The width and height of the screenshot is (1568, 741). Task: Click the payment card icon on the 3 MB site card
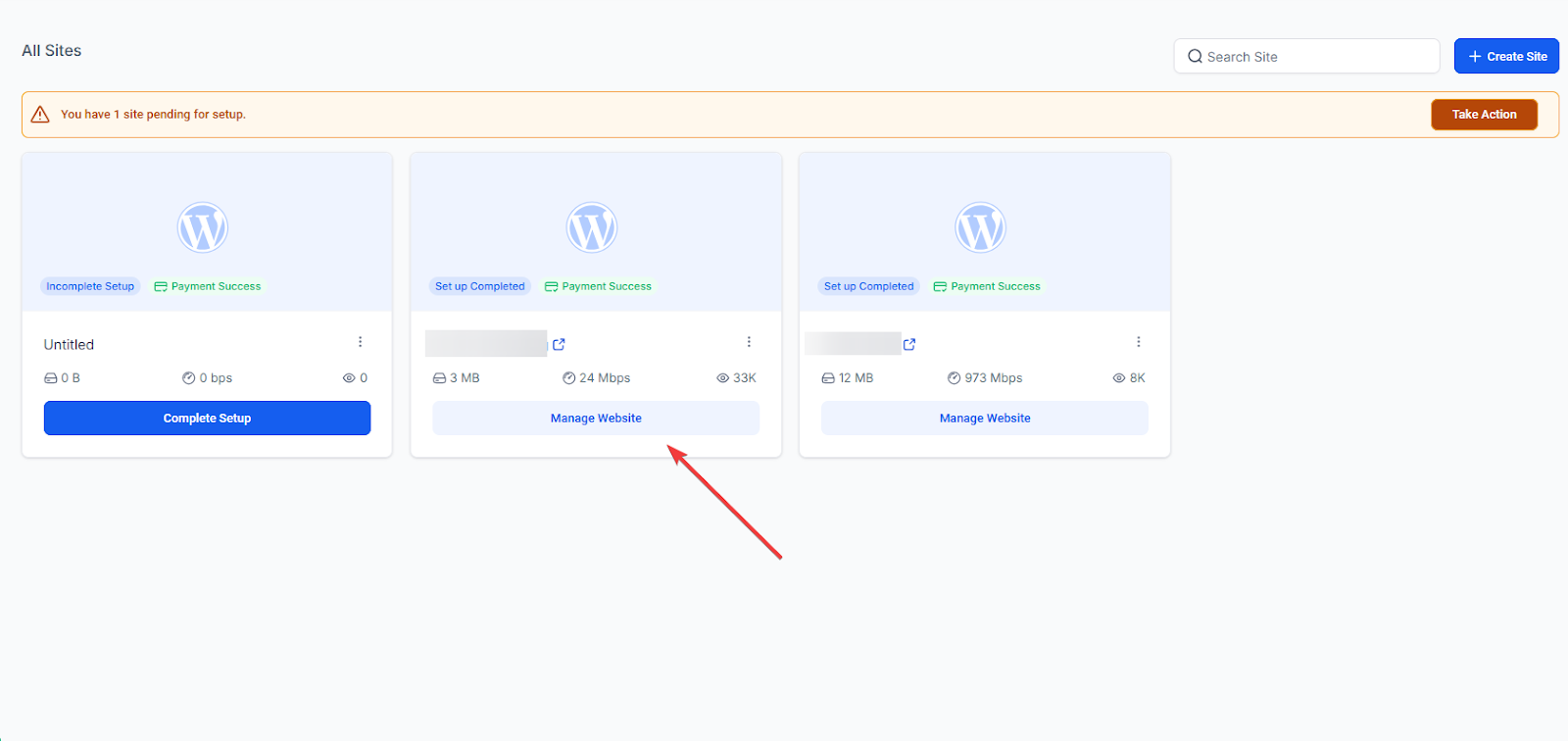click(x=551, y=287)
